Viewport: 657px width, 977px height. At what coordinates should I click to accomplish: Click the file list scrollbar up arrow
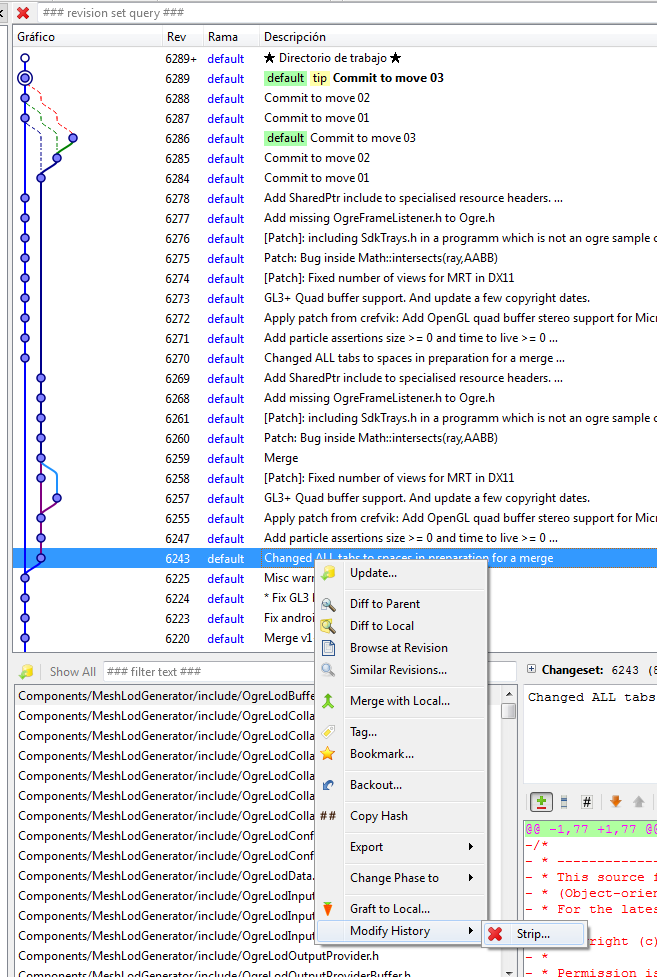tap(509, 694)
